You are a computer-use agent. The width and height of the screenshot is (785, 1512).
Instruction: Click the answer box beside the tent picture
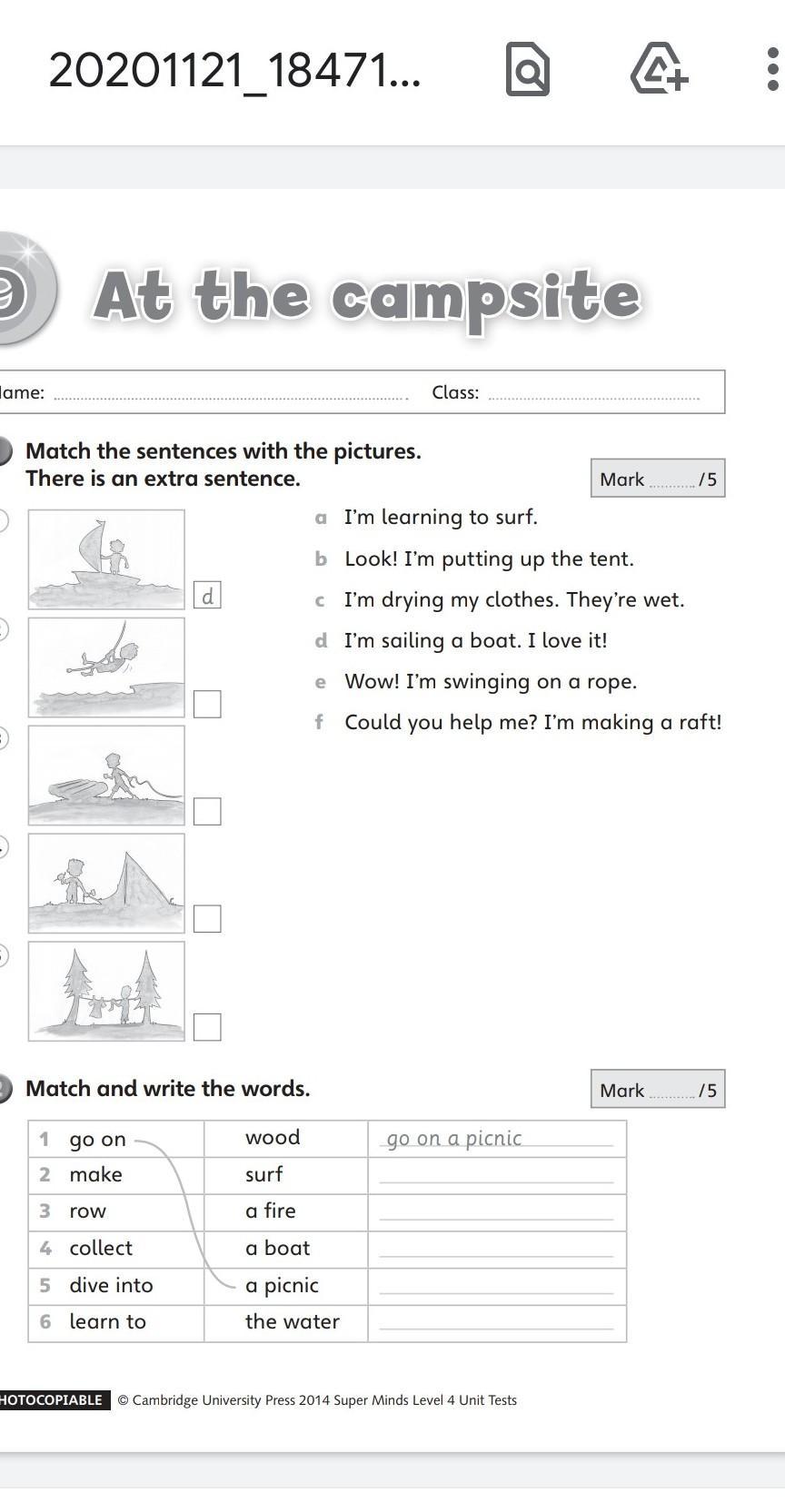click(207, 919)
